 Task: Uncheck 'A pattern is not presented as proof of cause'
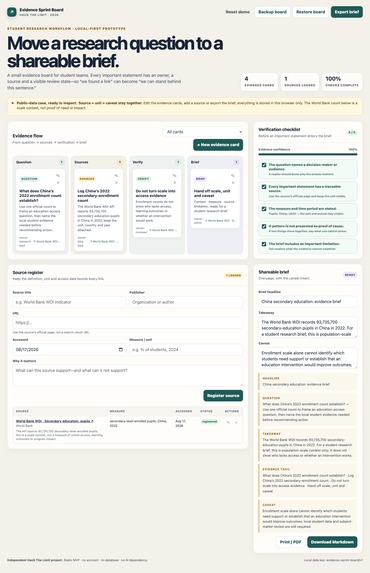264,226
